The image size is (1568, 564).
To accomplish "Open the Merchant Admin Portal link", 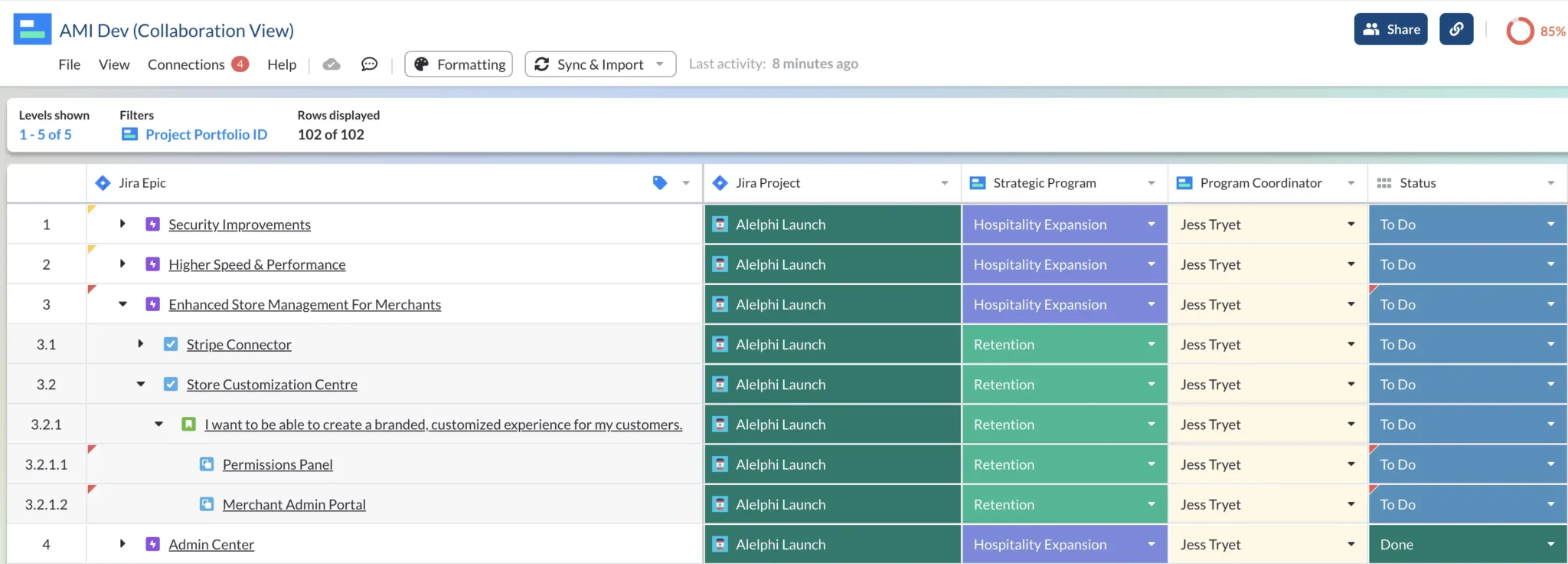I will pyautogui.click(x=294, y=504).
